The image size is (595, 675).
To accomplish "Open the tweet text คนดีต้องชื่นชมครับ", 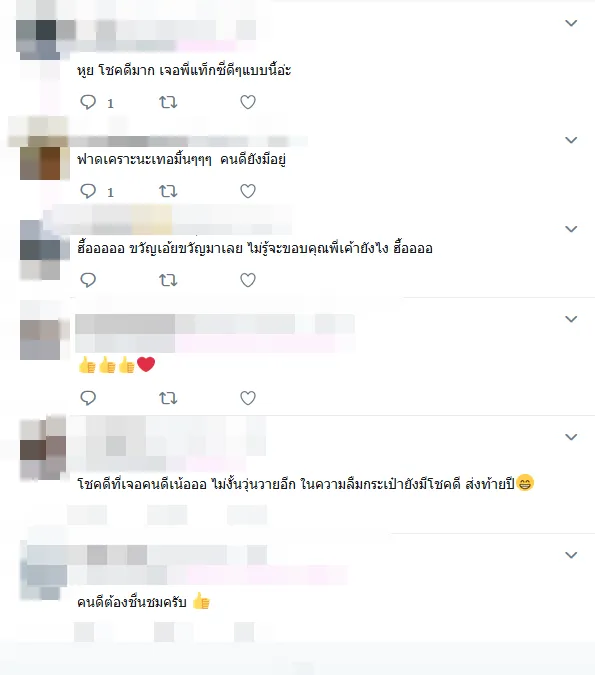I will (131, 602).
